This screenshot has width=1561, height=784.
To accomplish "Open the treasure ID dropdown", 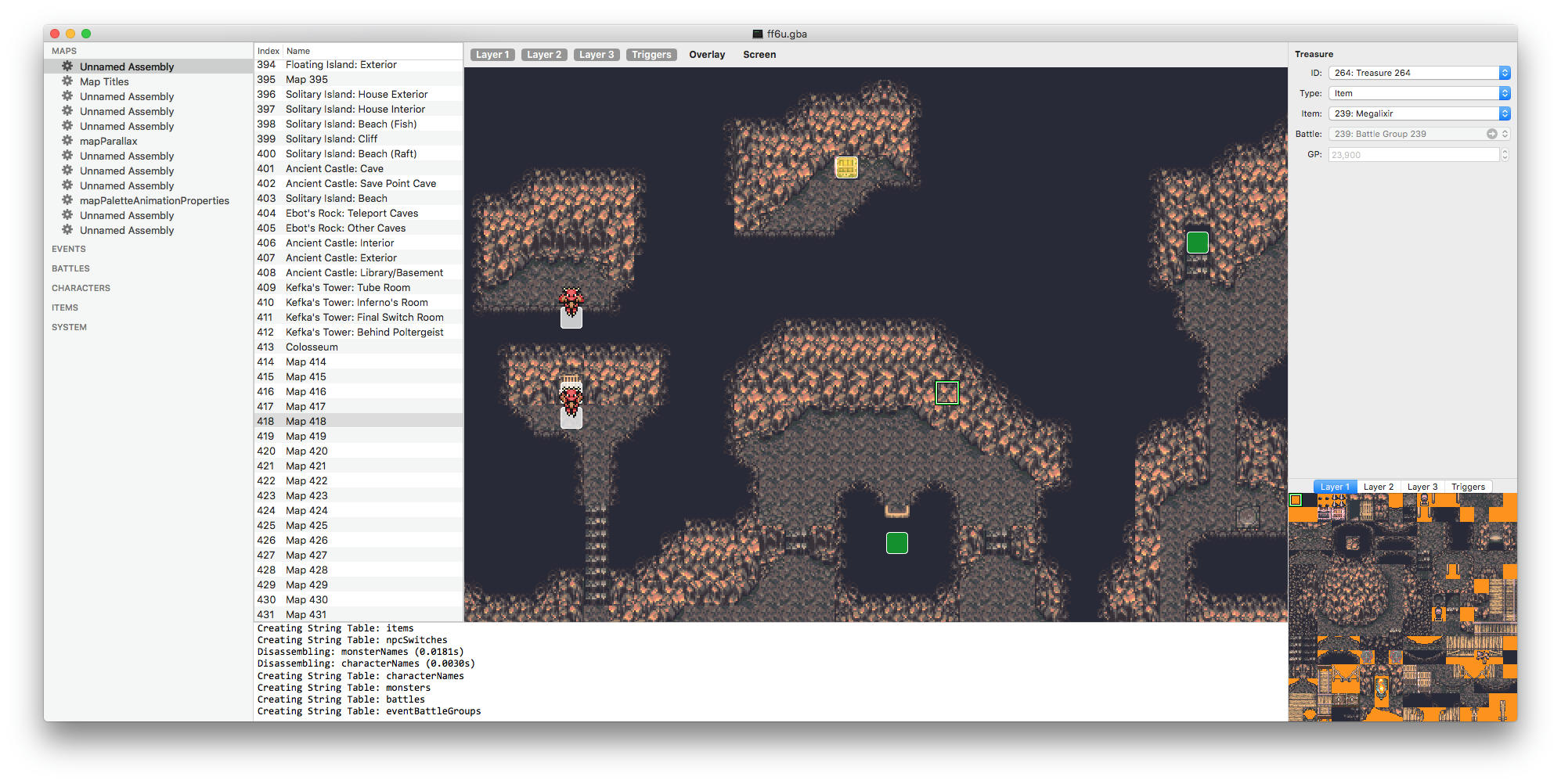I will click(x=1419, y=73).
